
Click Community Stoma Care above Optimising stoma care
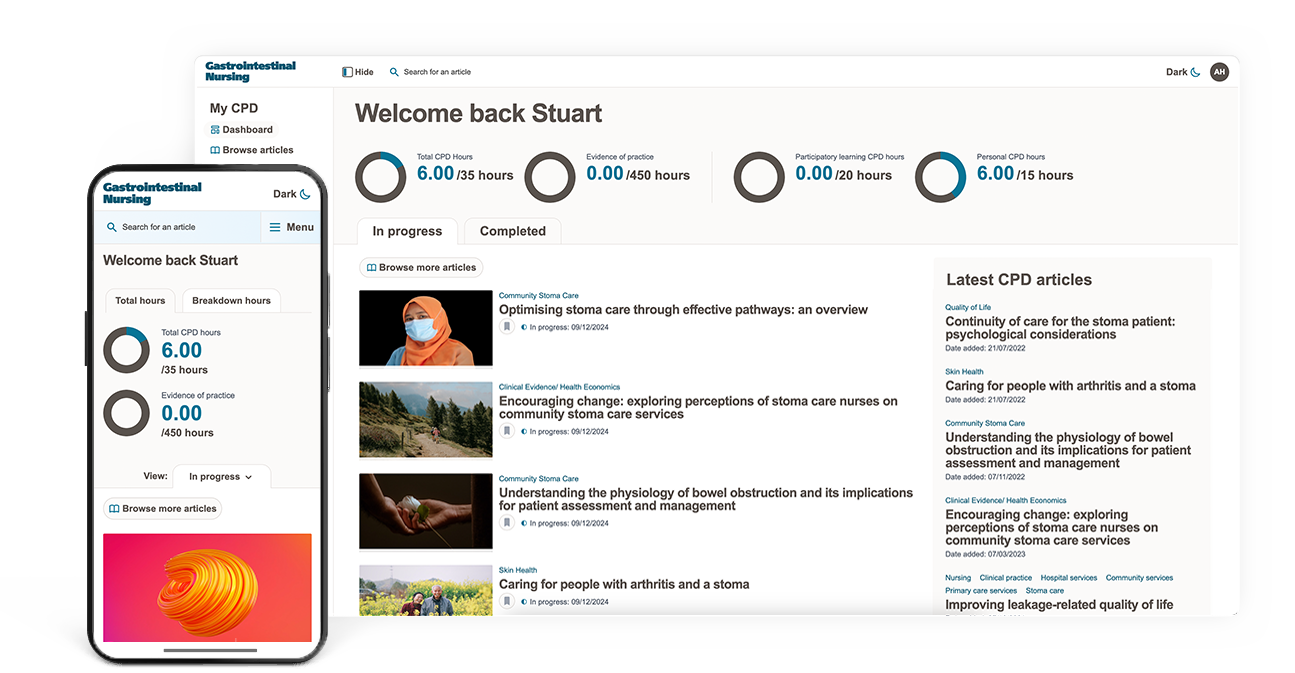539,296
